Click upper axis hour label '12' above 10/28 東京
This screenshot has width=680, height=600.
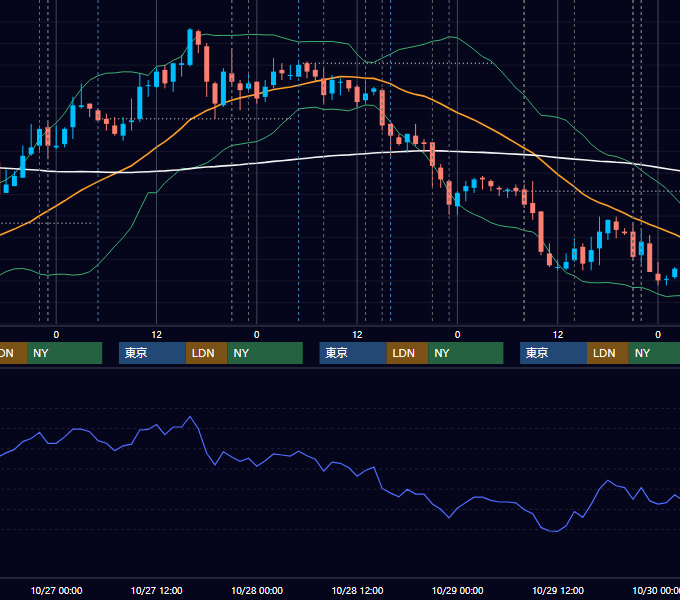(357, 335)
